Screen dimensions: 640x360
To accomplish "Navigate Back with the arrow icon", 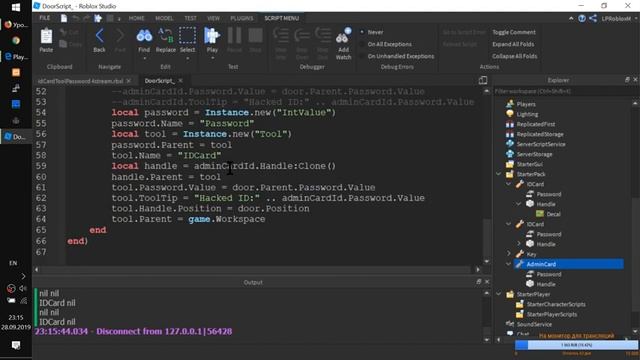I will [99, 36].
